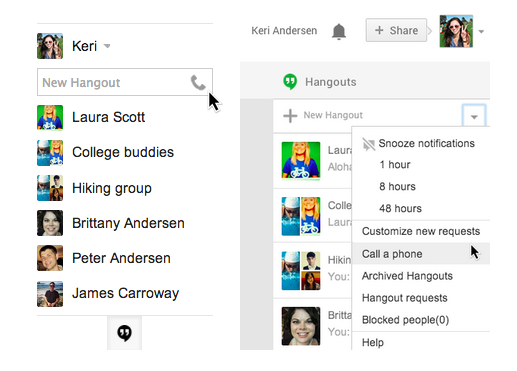This screenshot has width=517, height=371.
Task: Expand the Keri name dropdown arrow
Action: click(x=107, y=46)
